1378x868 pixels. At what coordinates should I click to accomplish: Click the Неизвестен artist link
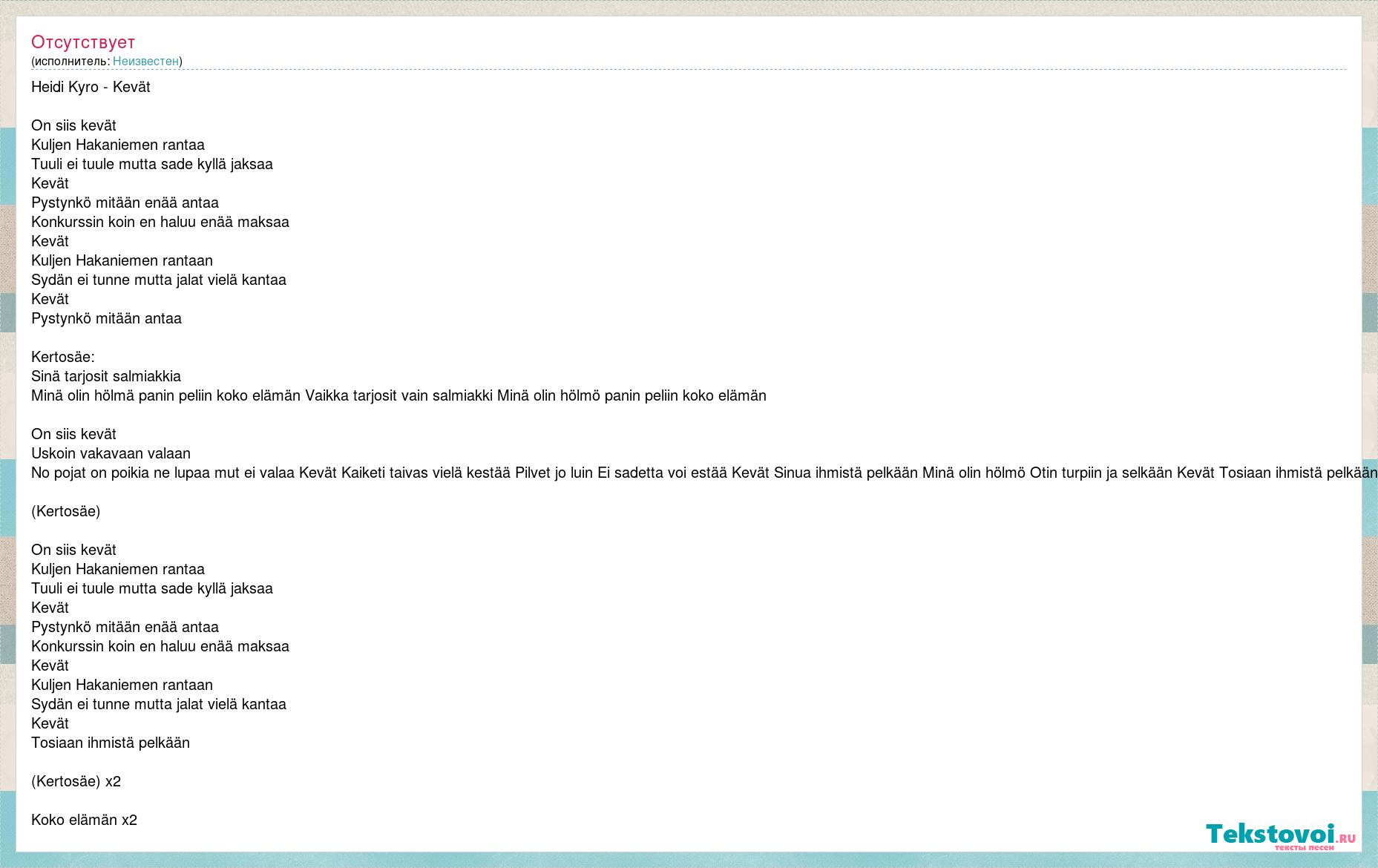pyautogui.click(x=145, y=61)
